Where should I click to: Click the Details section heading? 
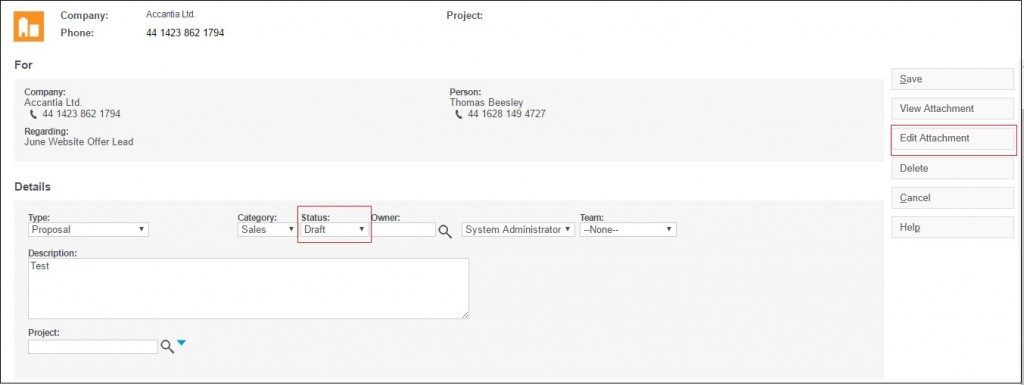(33, 187)
